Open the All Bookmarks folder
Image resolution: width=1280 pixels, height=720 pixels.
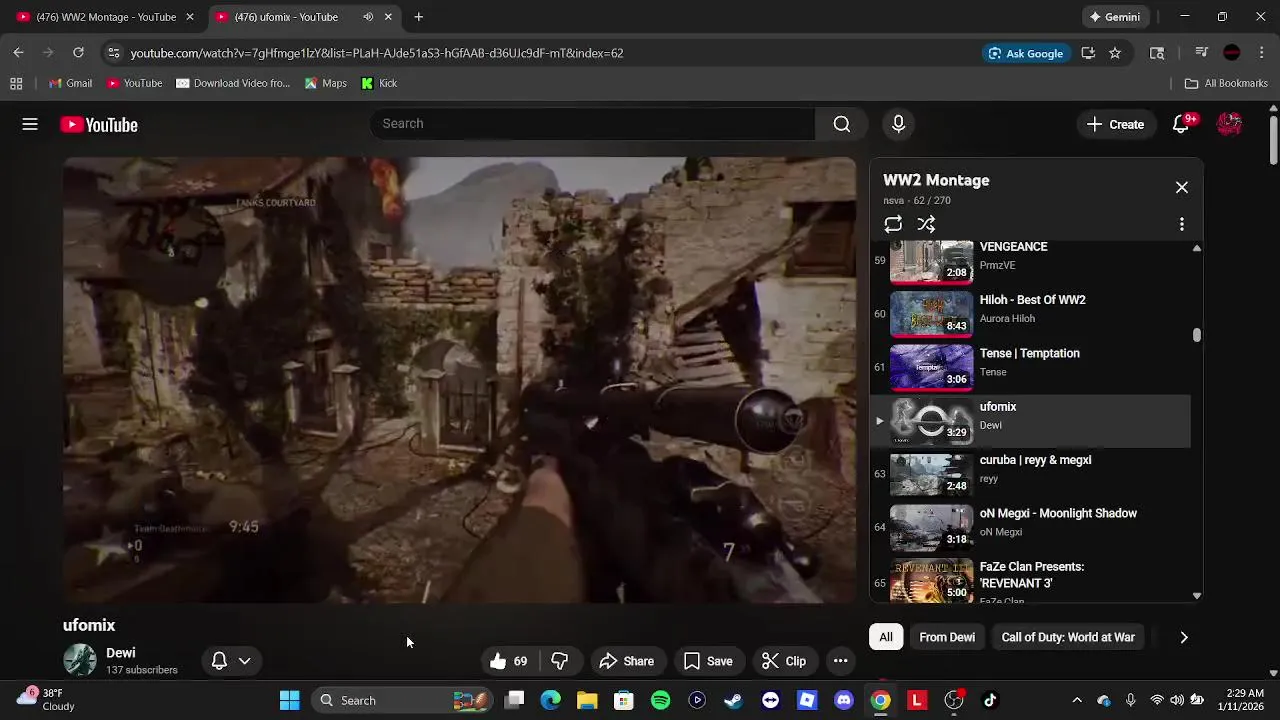coord(1226,83)
